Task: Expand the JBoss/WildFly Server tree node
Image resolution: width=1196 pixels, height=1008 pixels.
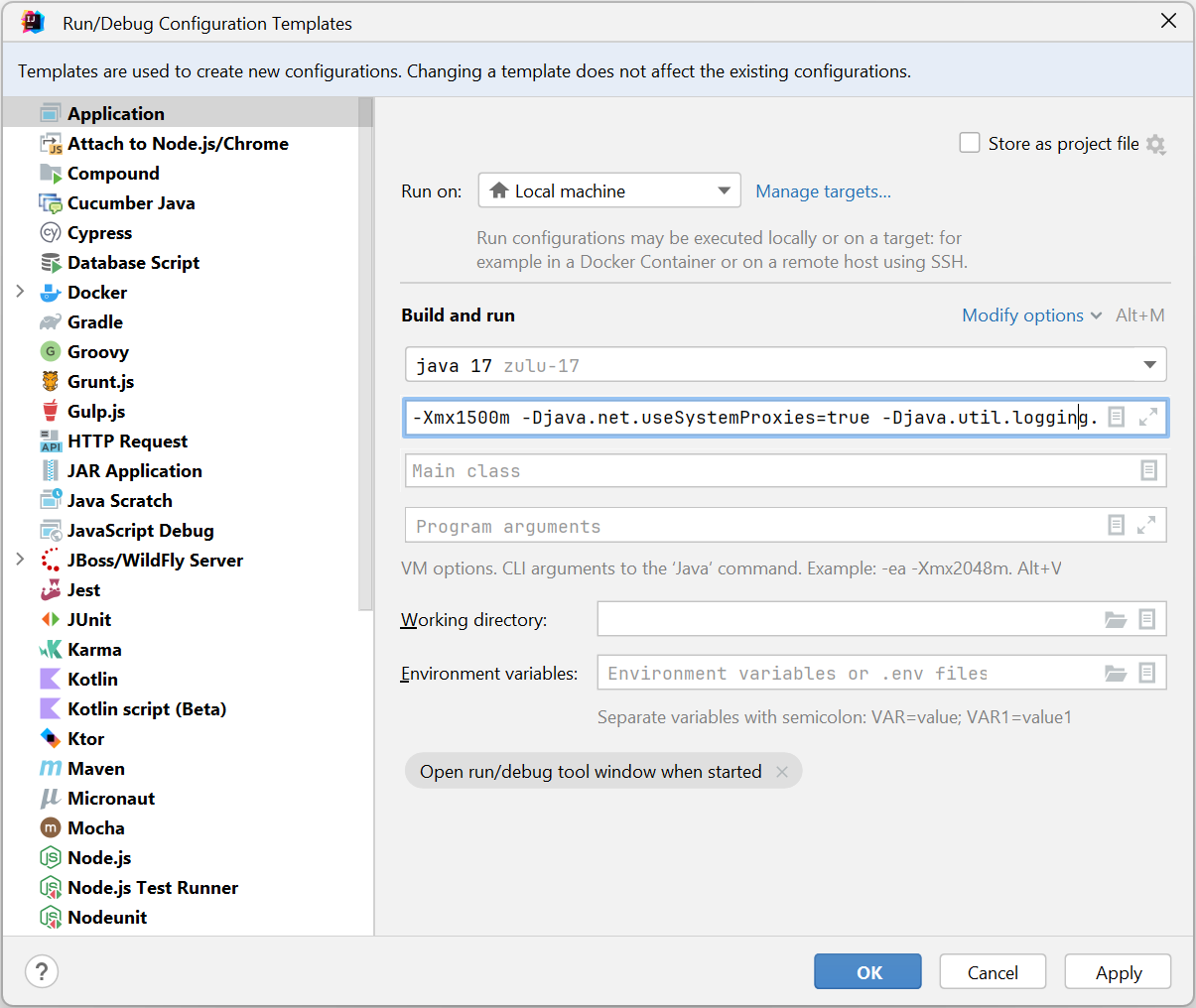Action: 20,560
